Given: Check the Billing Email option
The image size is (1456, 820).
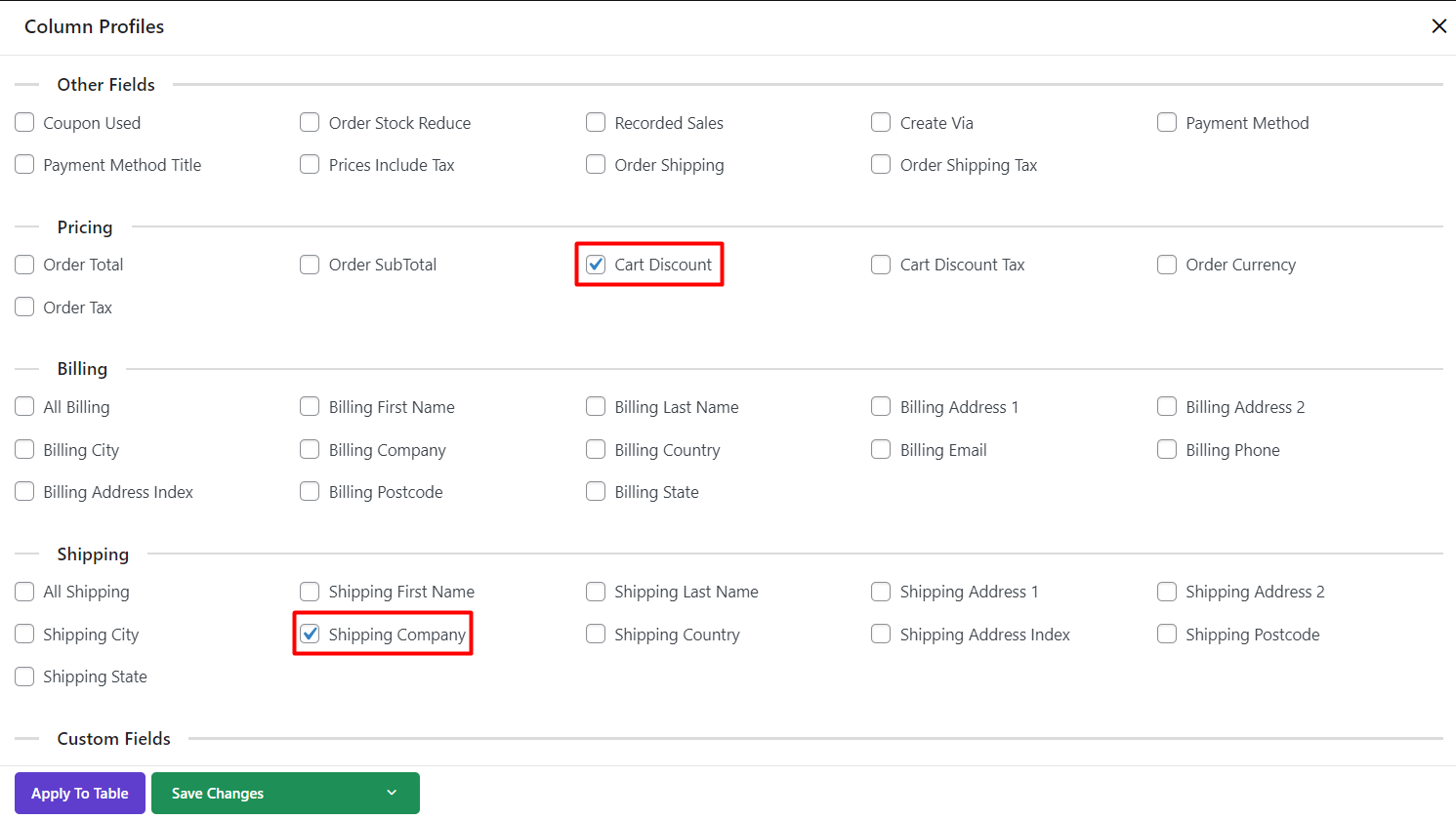Looking at the screenshot, I should coord(881,450).
